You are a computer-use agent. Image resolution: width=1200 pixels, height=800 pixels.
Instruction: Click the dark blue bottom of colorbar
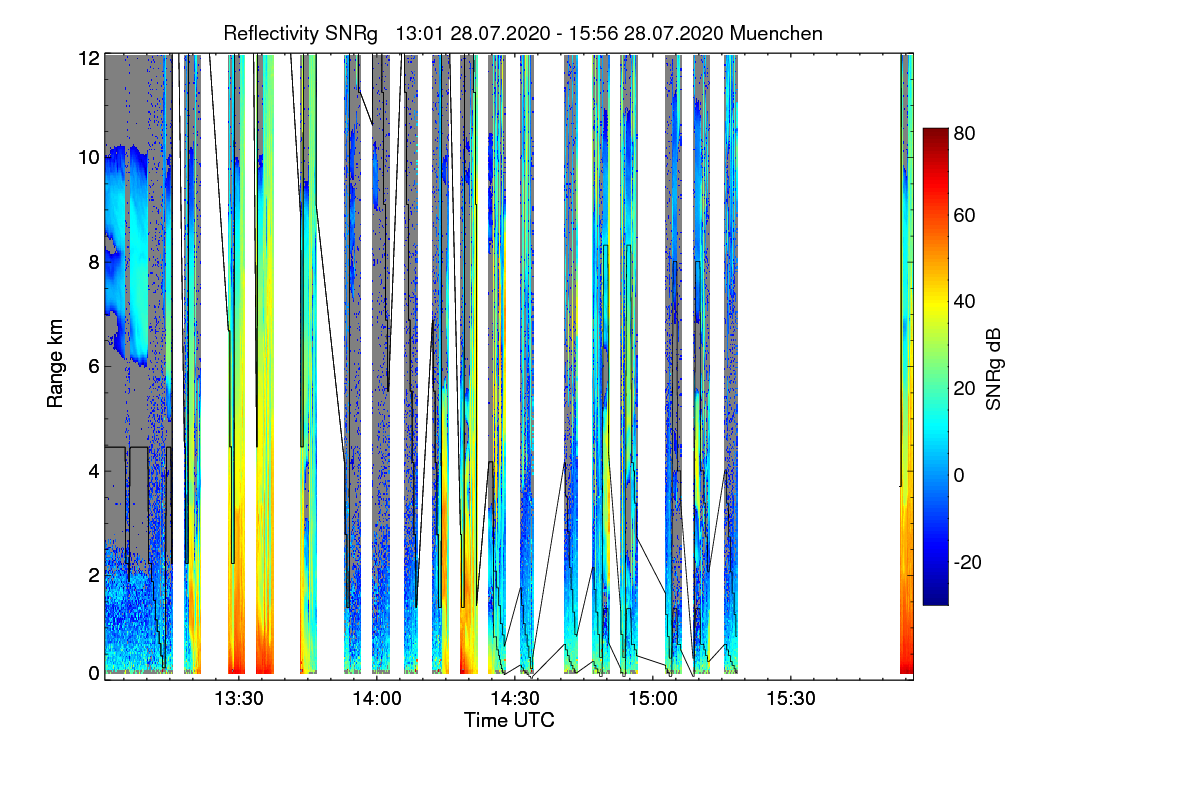(x=935, y=597)
